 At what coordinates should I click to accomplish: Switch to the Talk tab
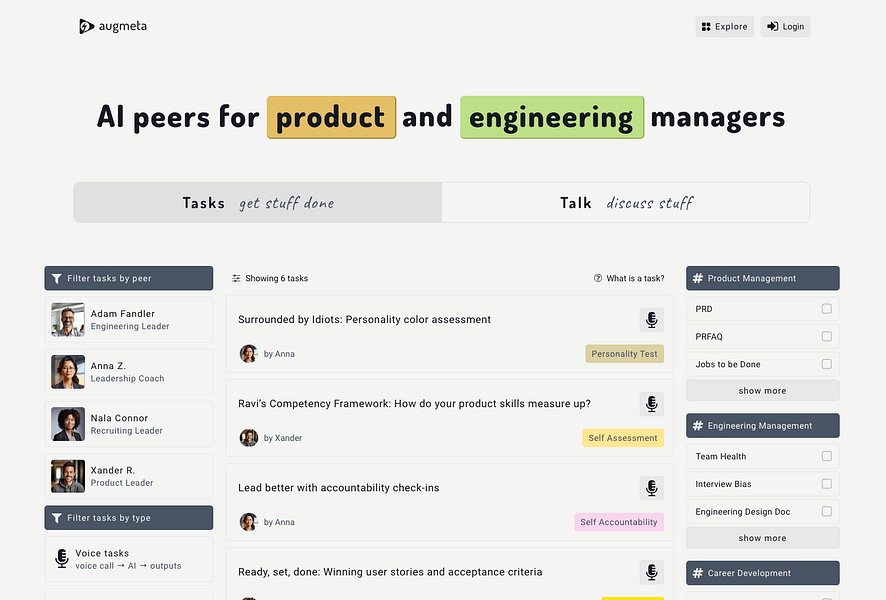coord(625,203)
